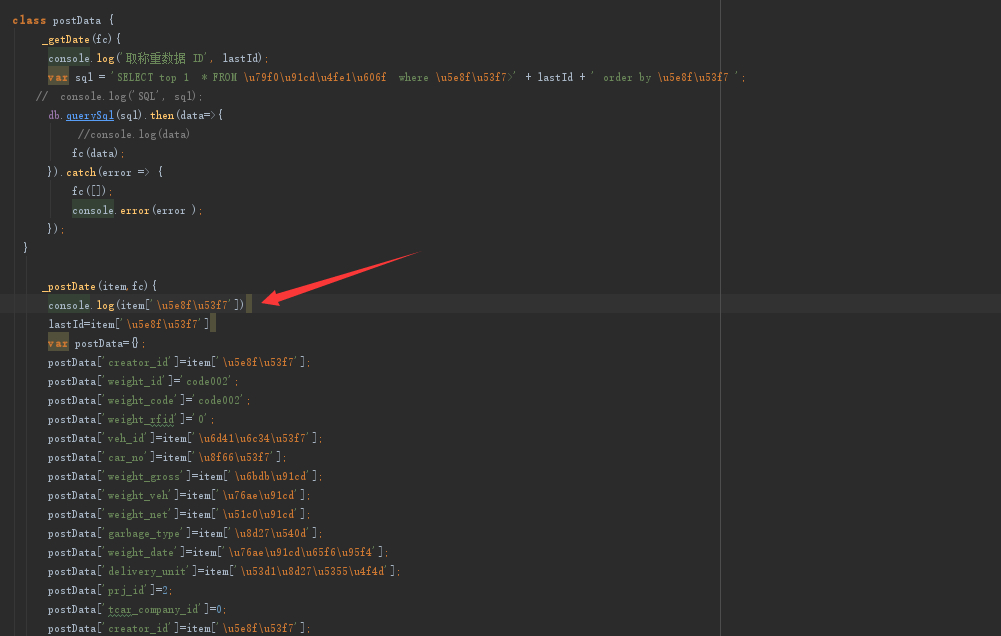Click the 'var postData={};' declaration
The height and width of the screenshot is (636, 1001).
(x=96, y=344)
